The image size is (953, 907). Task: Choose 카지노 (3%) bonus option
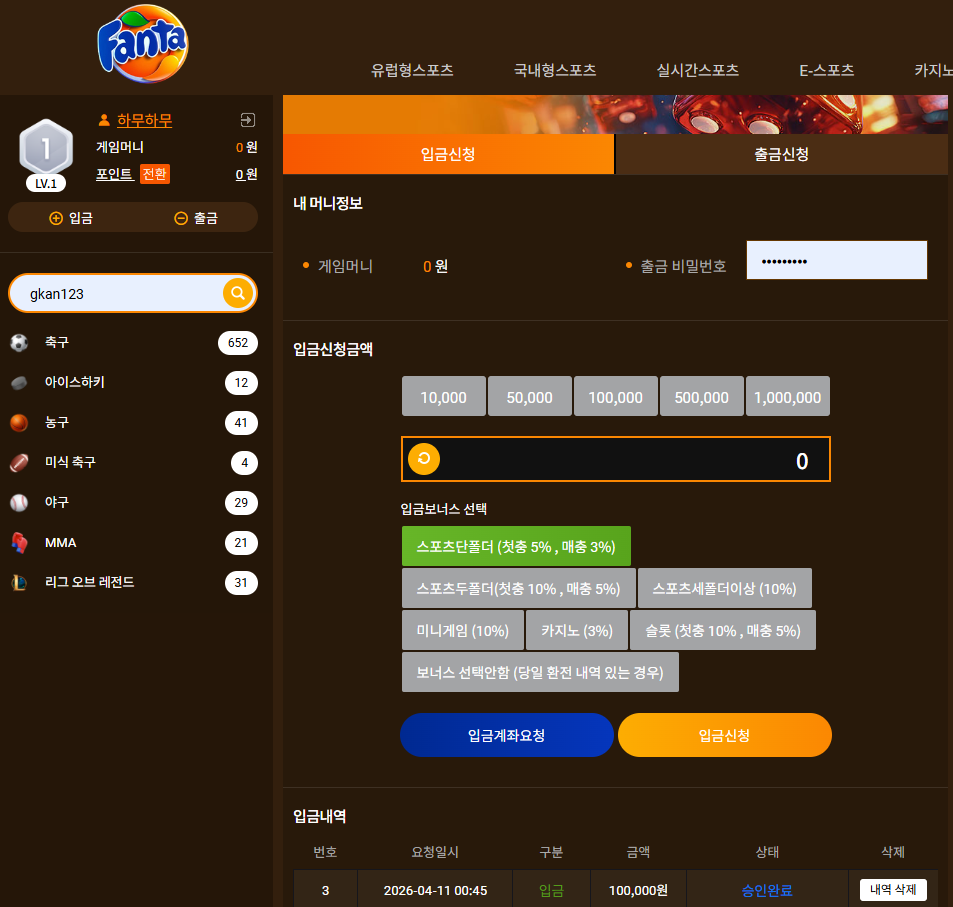point(577,630)
